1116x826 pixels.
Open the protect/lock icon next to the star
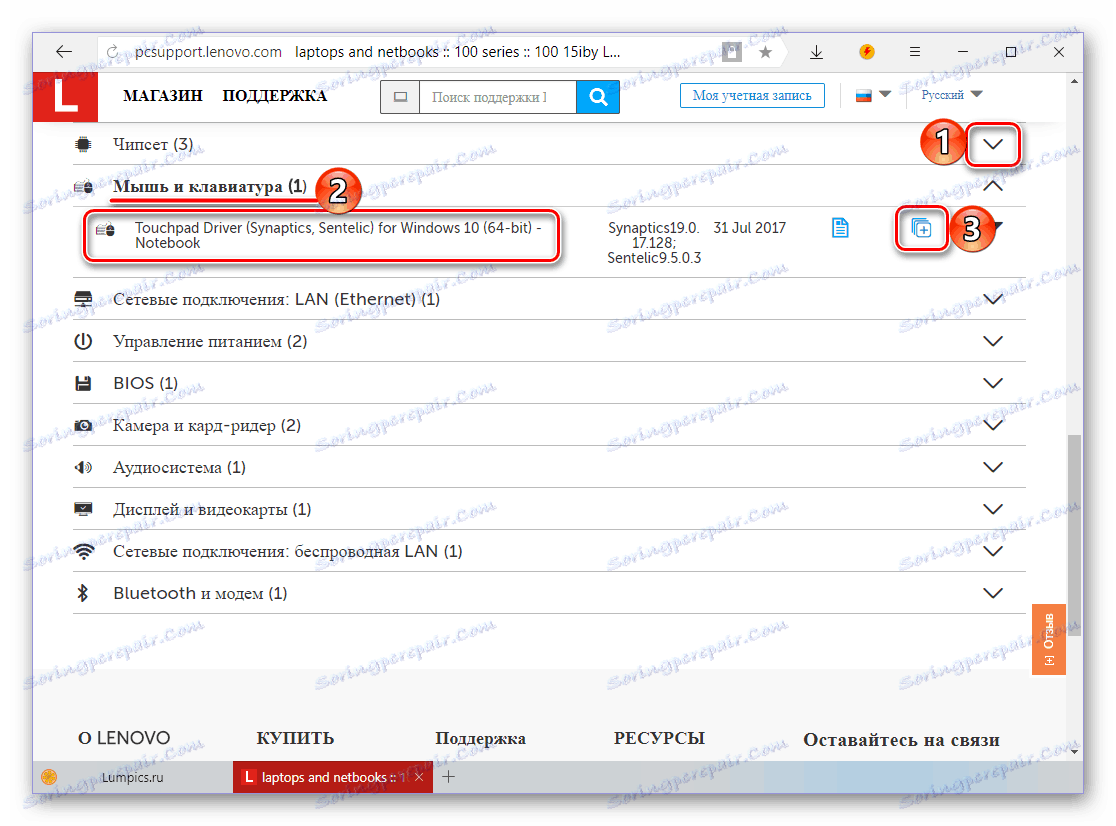732,52
